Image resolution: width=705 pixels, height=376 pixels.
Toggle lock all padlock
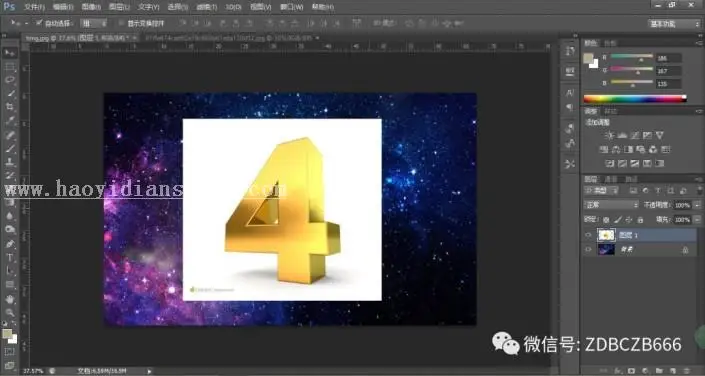point(640,220)
